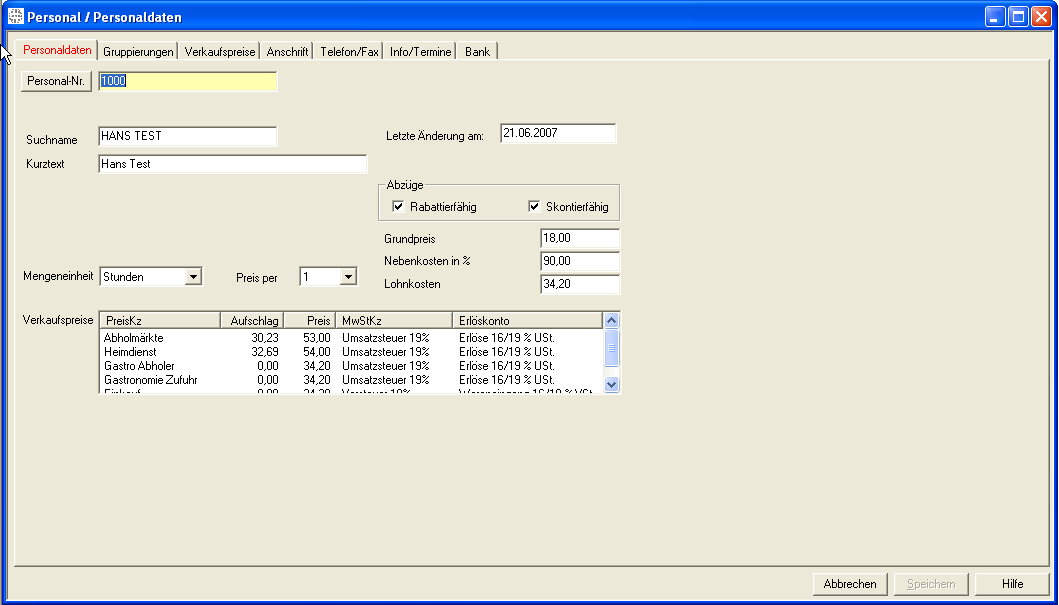Go to the Telefon/Fax tab
The width and height of the screenshot is (1059, 605).
[x=349, y=51]
